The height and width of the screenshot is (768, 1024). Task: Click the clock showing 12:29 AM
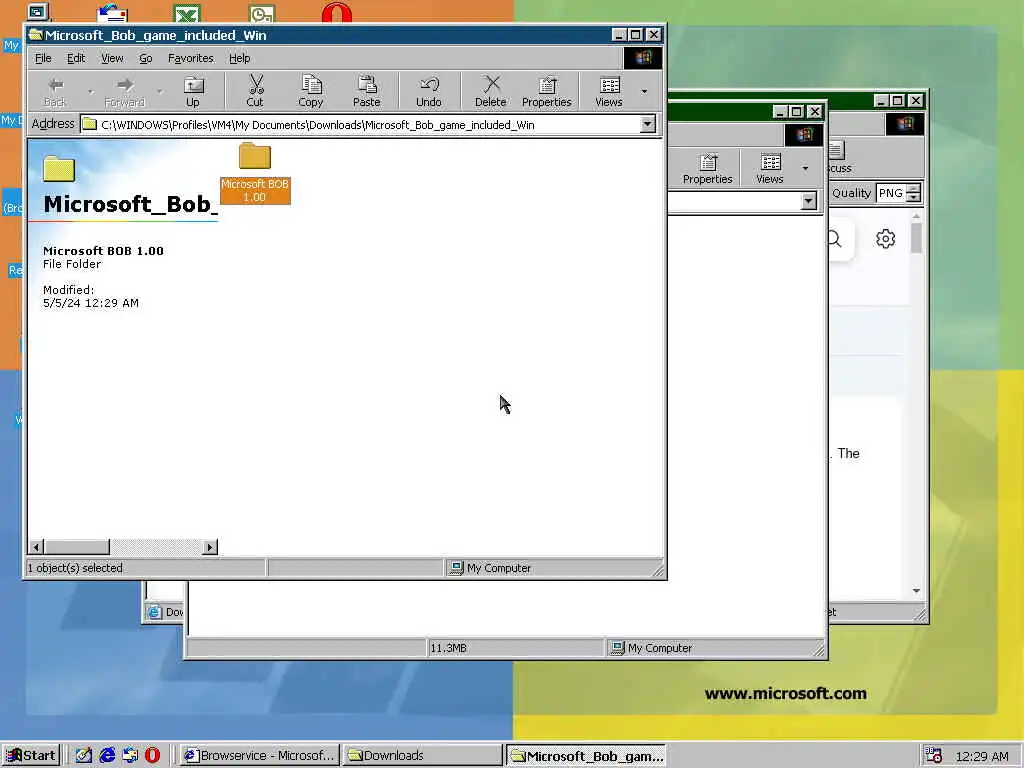pos(982,756)
